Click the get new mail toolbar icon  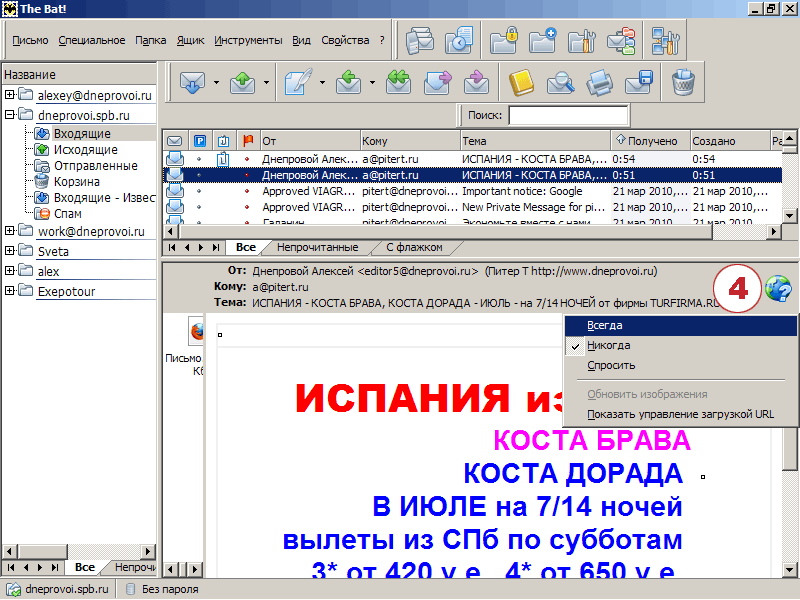pos(193,82)
